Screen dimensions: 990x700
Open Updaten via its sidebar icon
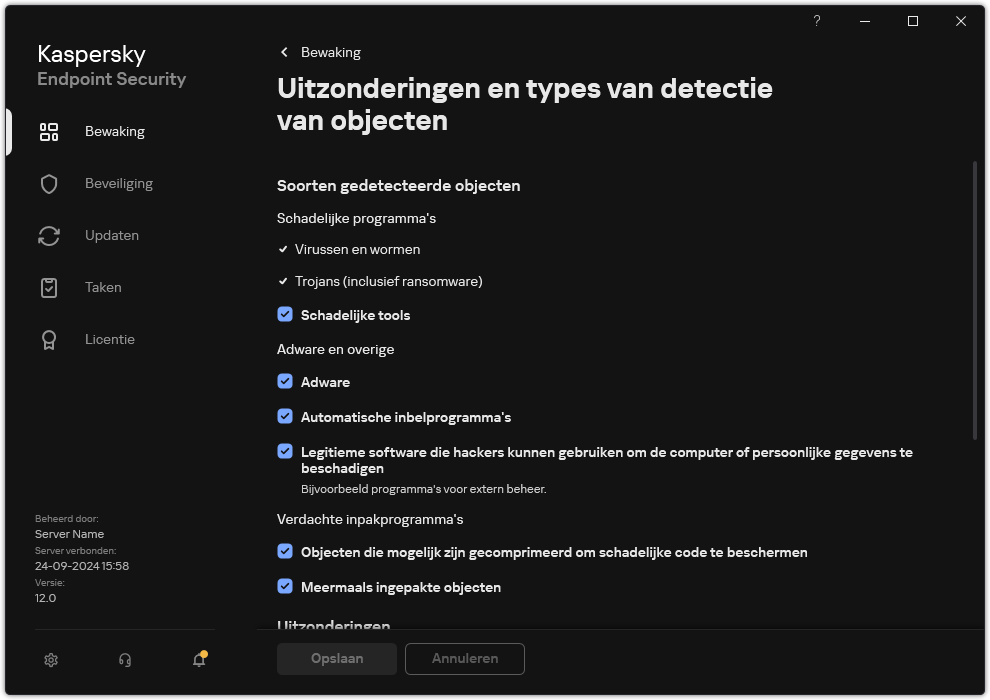(49, 235)
